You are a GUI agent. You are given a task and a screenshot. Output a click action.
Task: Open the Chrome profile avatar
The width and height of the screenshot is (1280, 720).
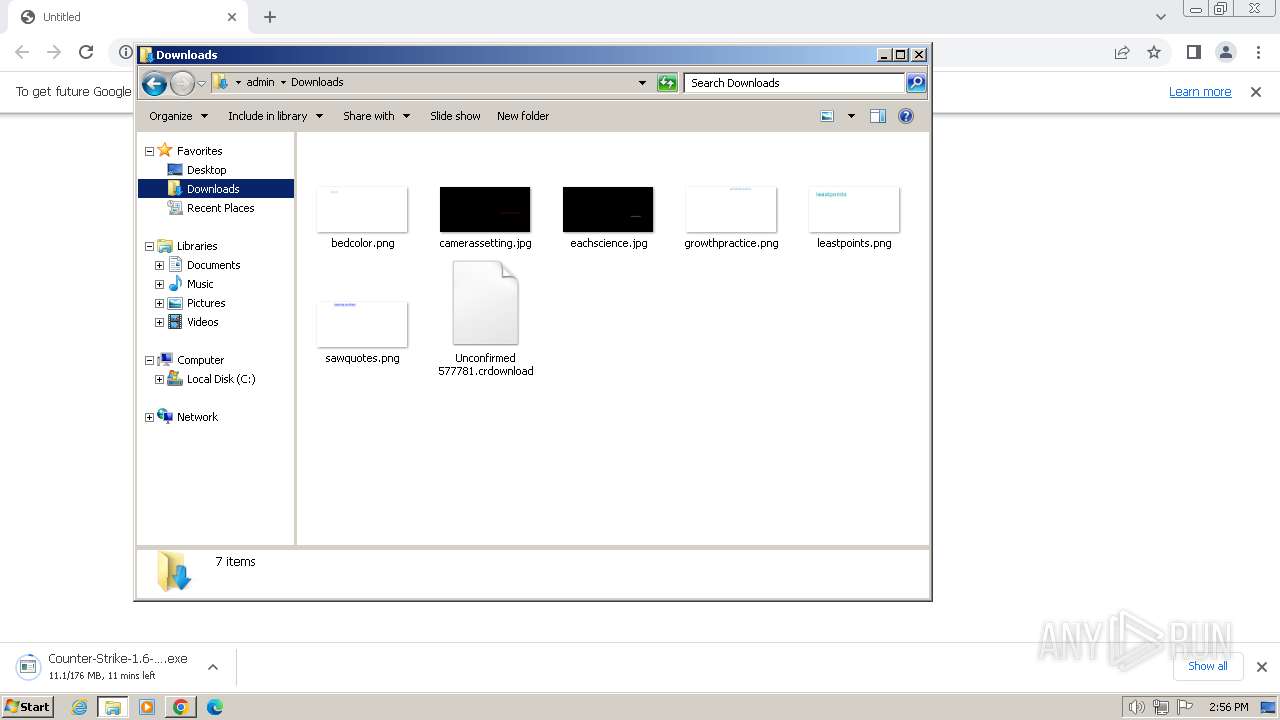click(1225, 52)
